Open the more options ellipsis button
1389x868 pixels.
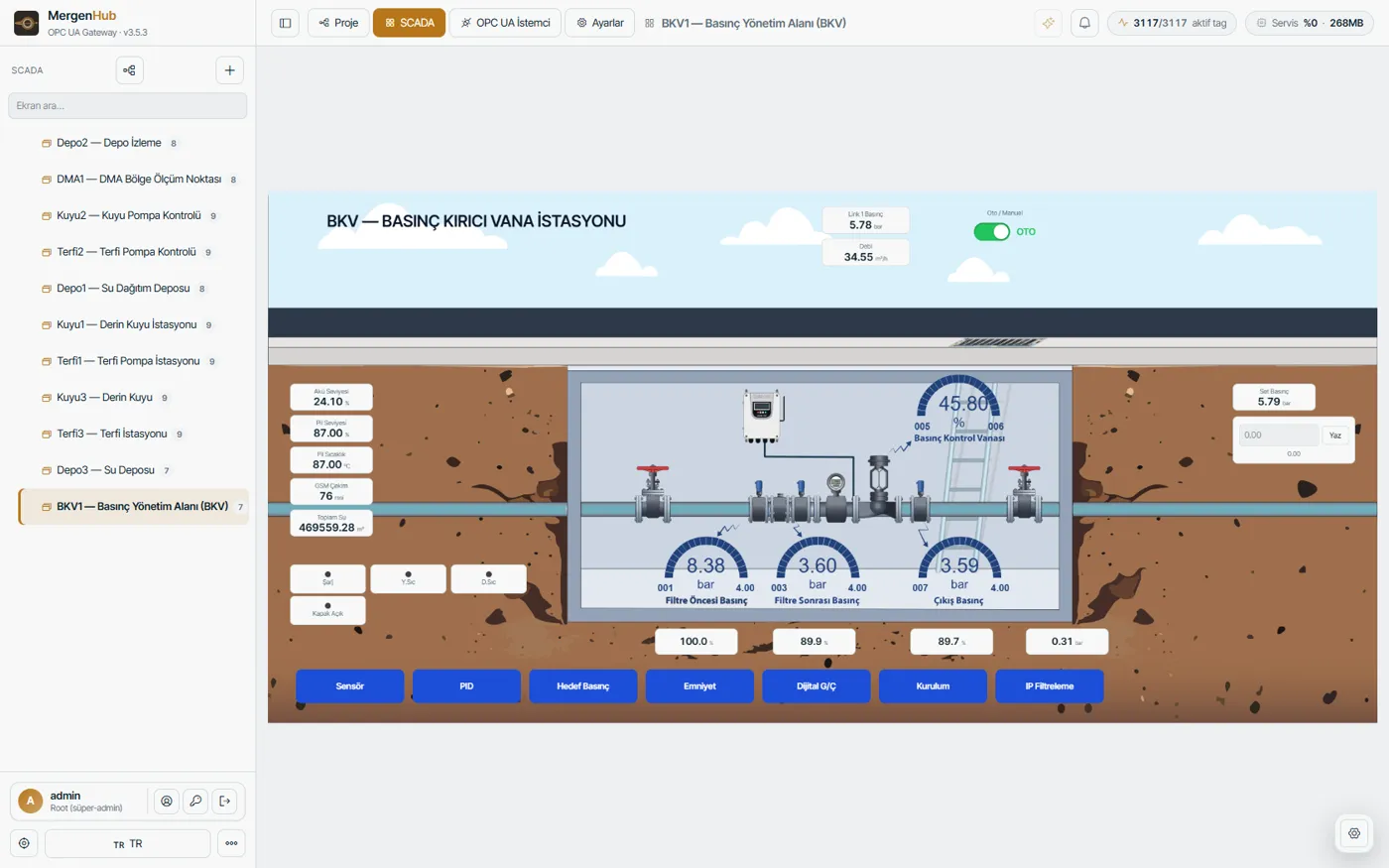click(231, 843)
